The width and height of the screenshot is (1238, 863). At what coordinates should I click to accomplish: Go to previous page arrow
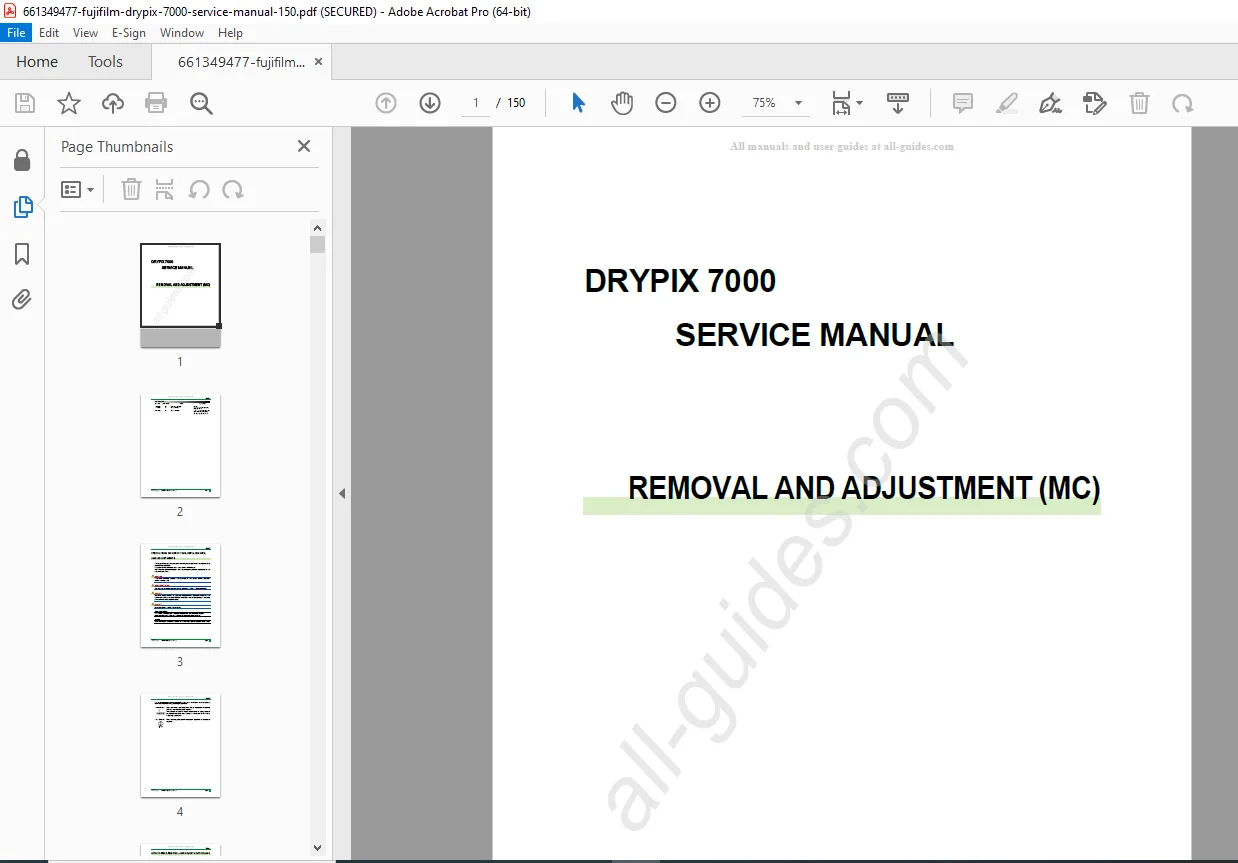pyautogui.click(x=386, y=103)
